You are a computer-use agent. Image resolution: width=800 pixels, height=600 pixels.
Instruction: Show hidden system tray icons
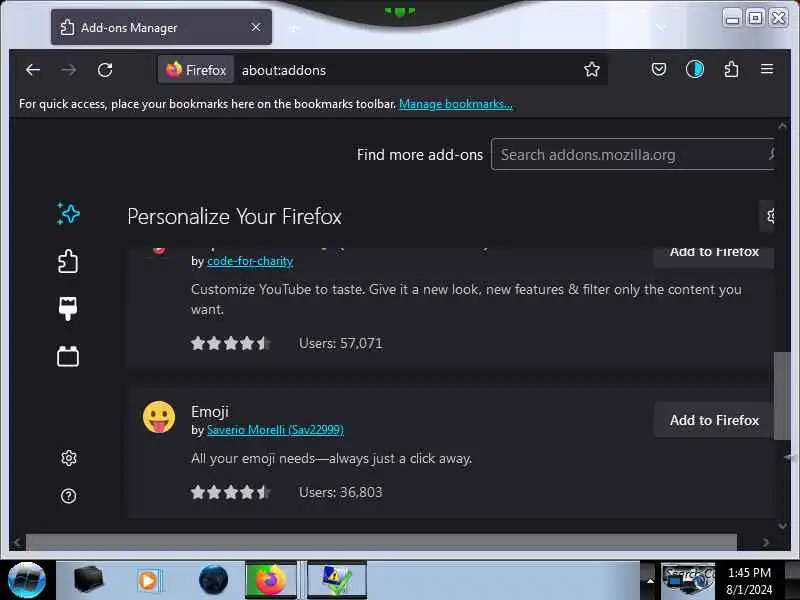[x=650, y=580]
